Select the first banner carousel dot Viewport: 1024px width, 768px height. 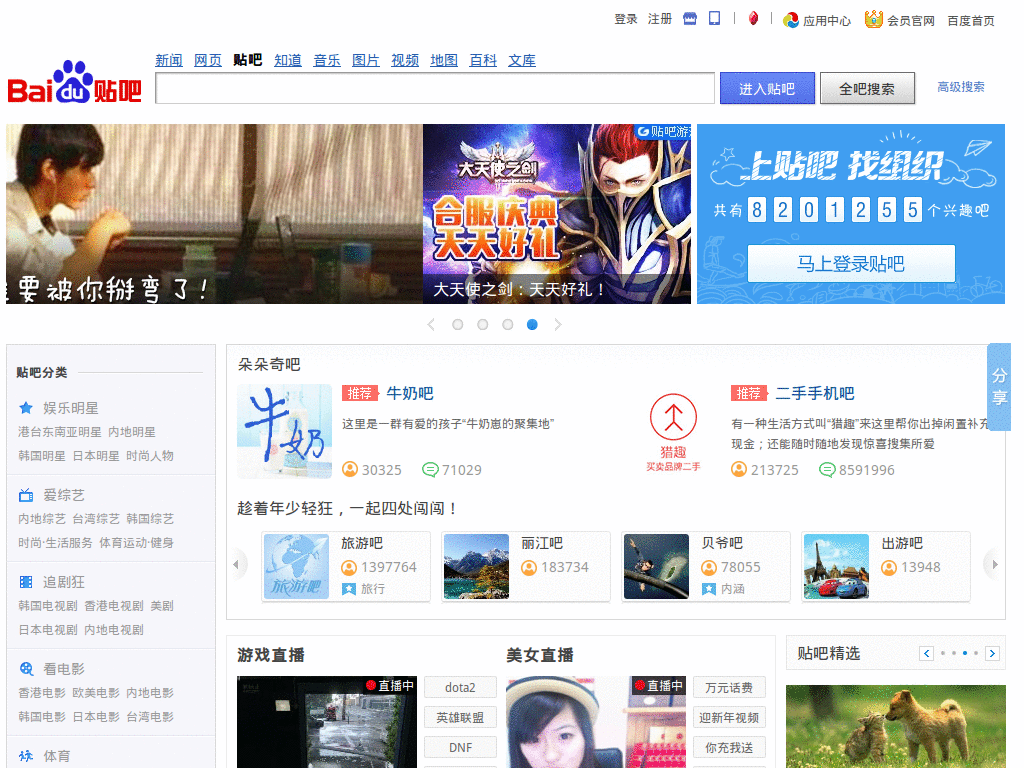[458, 325]
